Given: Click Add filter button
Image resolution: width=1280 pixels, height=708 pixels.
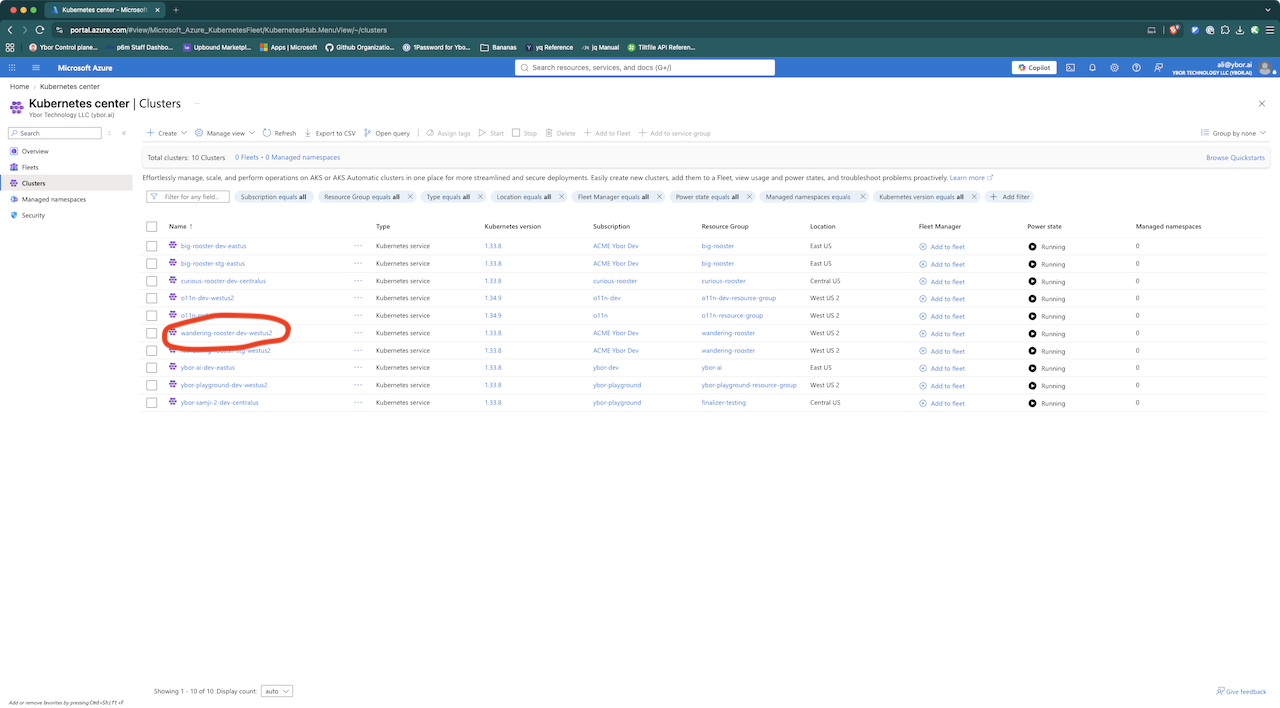Looking at the screenshot, I should (1010, 197).
